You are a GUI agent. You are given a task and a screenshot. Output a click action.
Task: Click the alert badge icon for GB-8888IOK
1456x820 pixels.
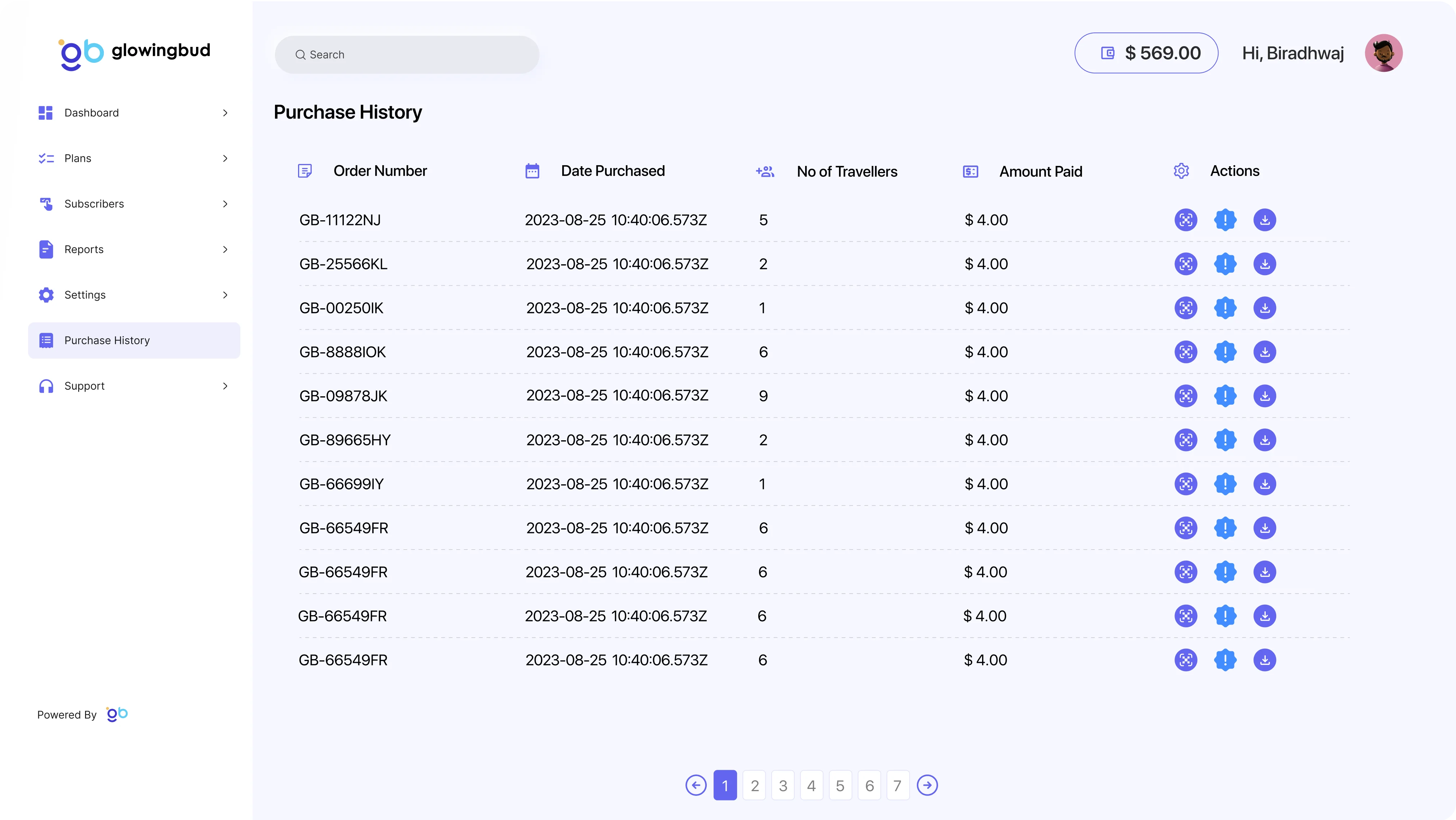pyautogui.click(x=1225, y=352)
